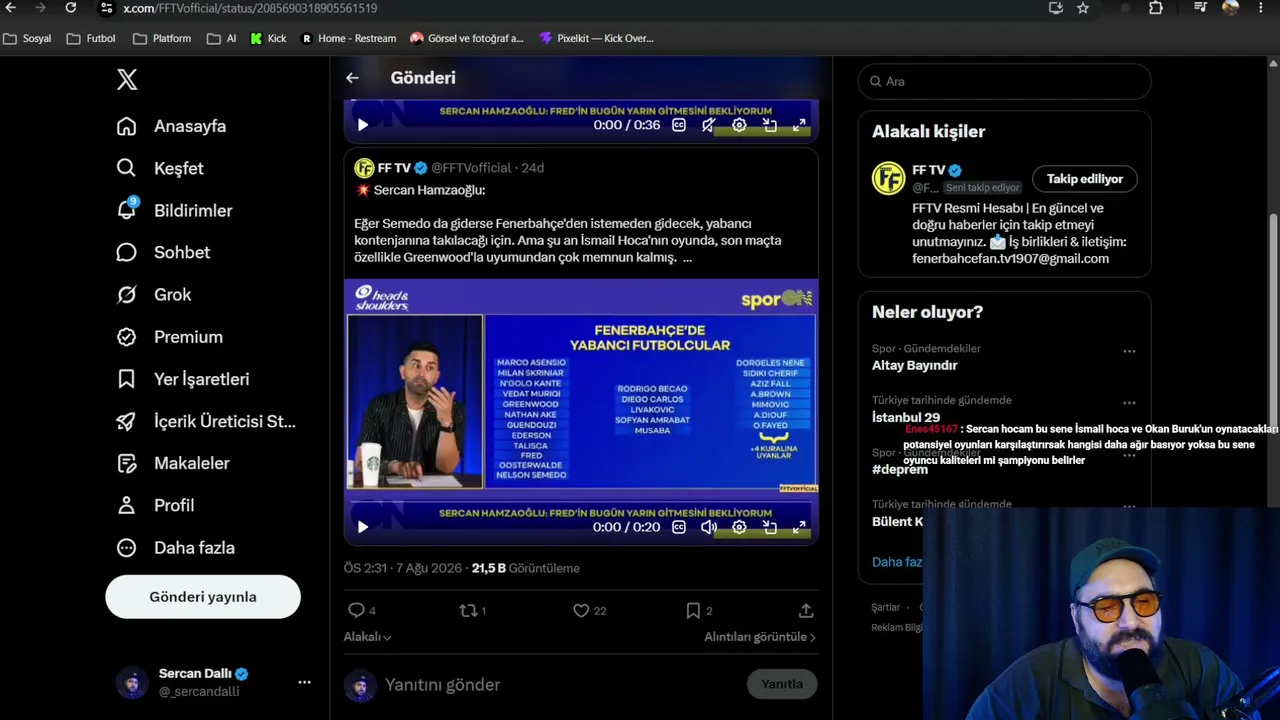Screen dimensions: 1280x720
Task: Open Keşfet in the sidebar
Action: (160, 168)
